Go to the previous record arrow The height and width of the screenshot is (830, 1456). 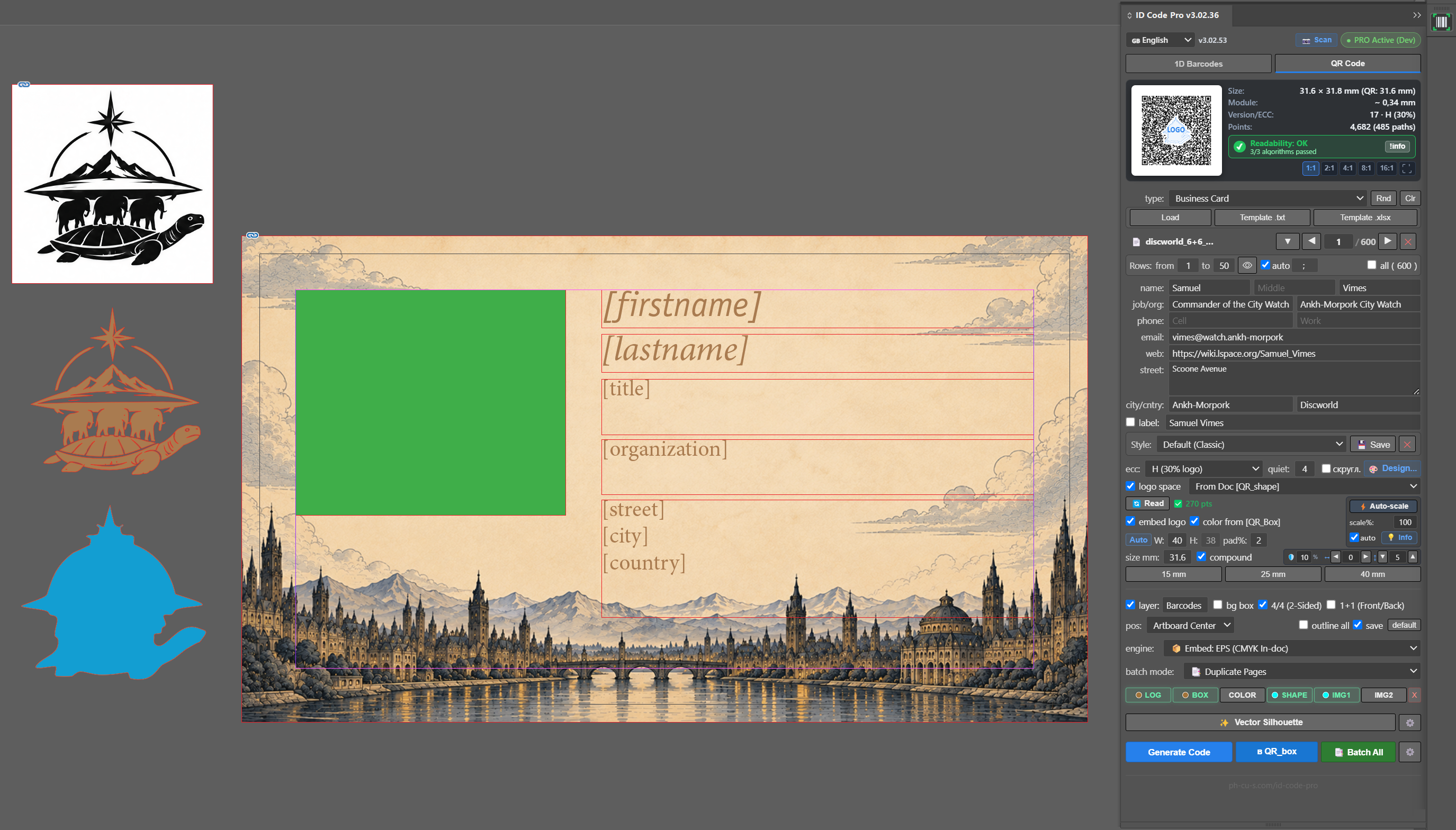(1311, 241)
